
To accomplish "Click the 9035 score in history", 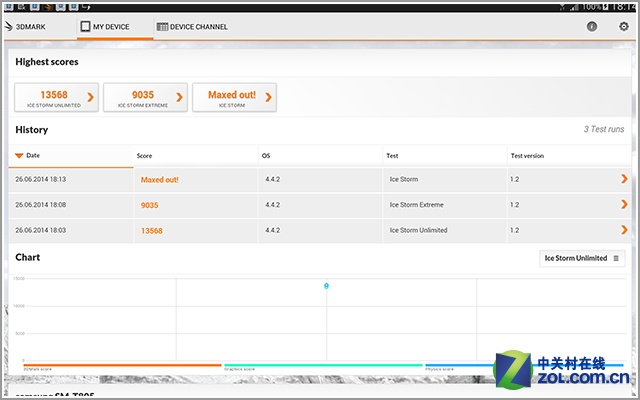I will (x=149, y=205).
